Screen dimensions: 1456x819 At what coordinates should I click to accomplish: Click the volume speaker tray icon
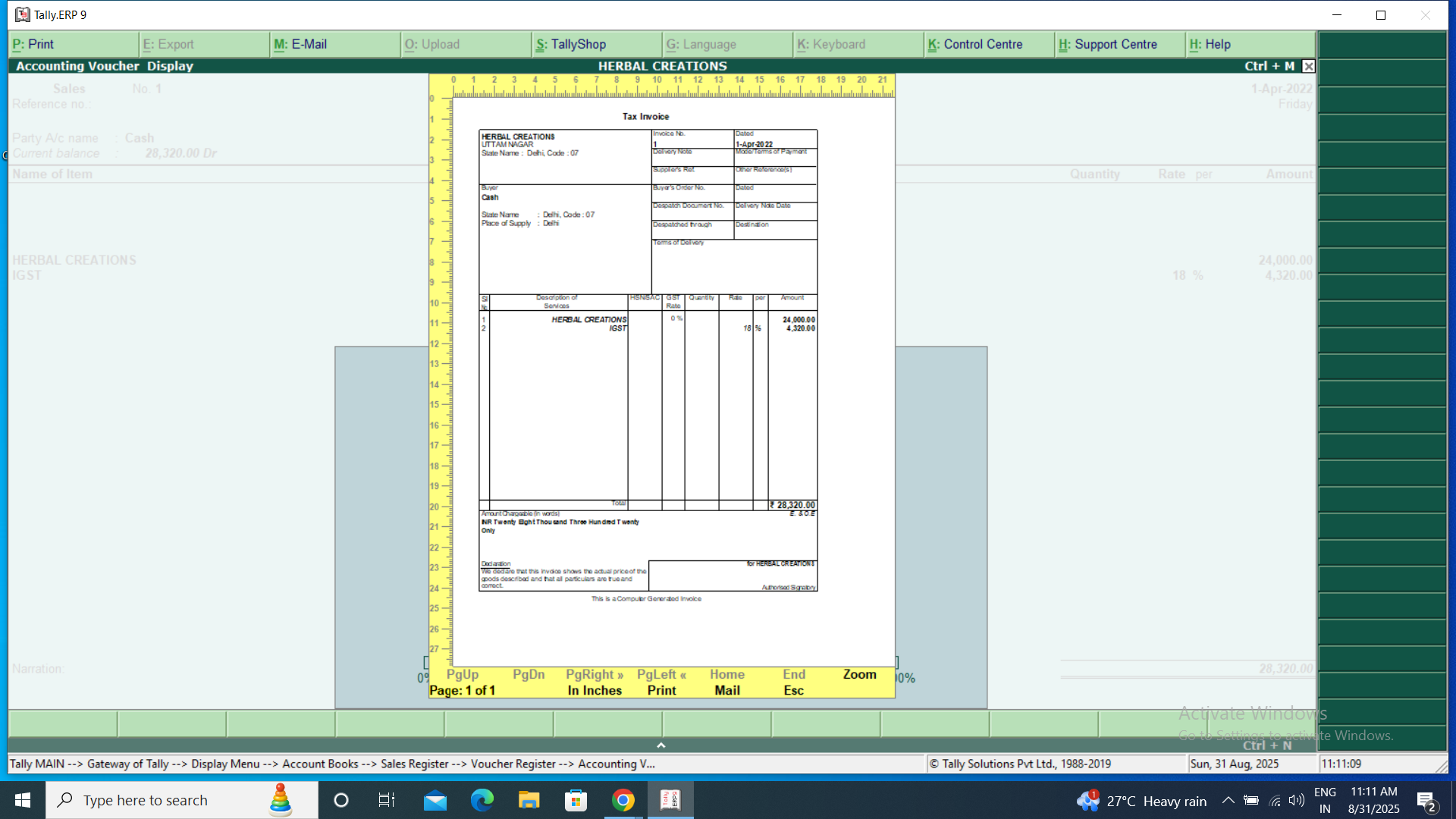tap(1297, 800)
